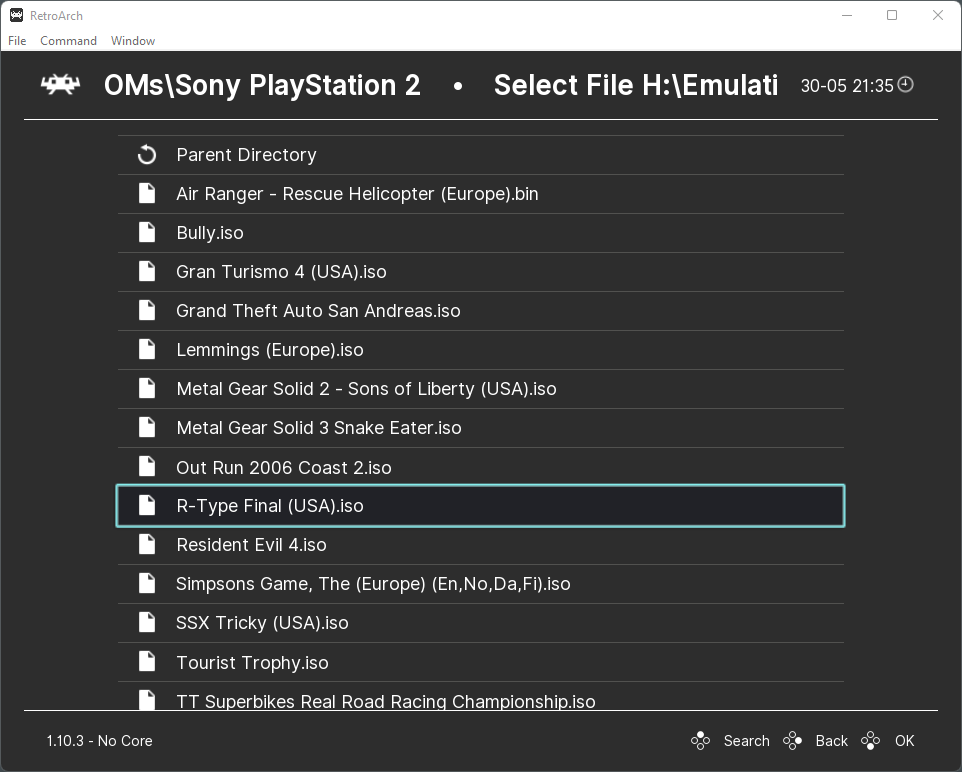Click the Sony PlayStation 2 header title

click(262, 85)
